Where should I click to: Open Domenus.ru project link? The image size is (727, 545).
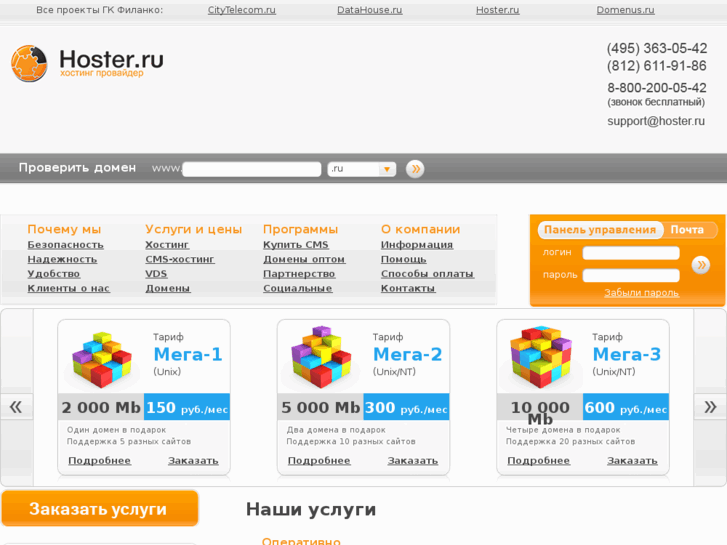coord(625,10)
